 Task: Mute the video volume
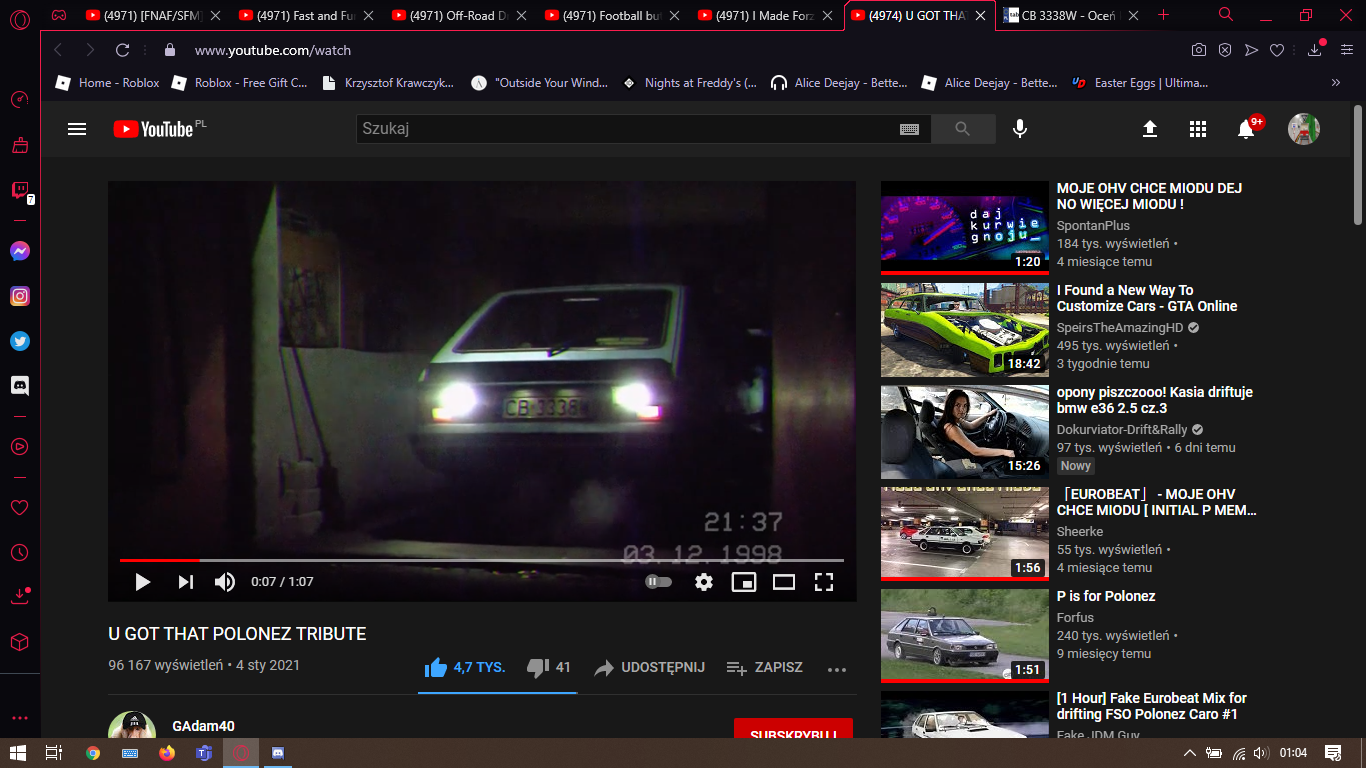click(x=225, y=582)
